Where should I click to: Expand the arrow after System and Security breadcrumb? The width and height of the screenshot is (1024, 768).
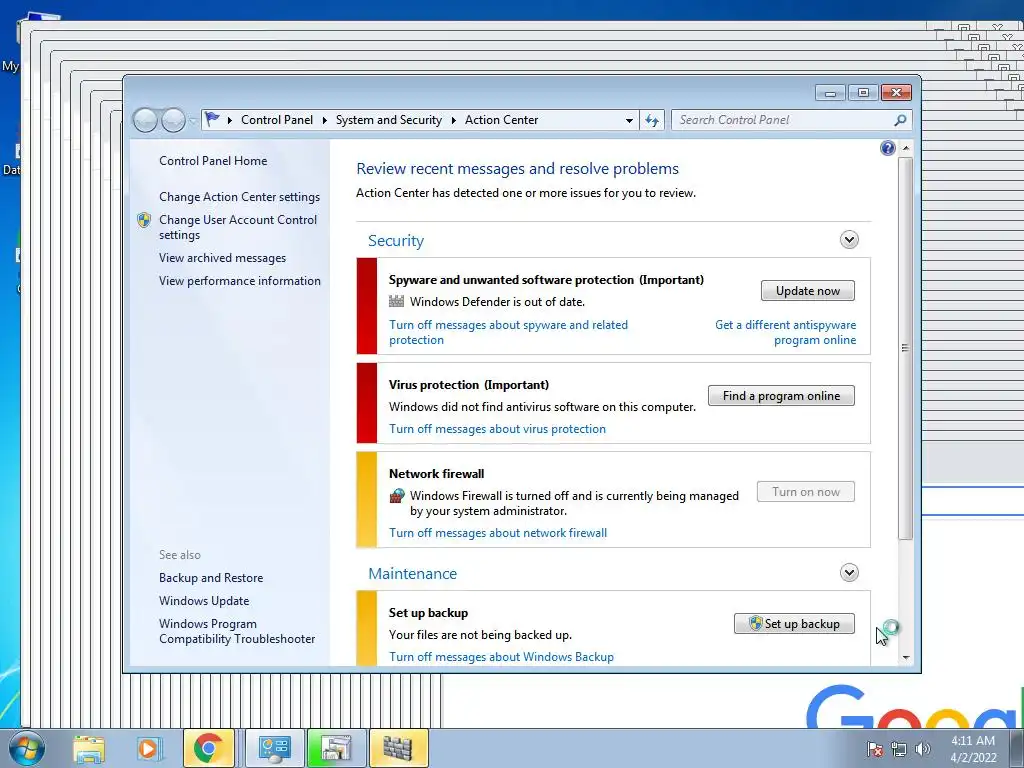(453, 120)
